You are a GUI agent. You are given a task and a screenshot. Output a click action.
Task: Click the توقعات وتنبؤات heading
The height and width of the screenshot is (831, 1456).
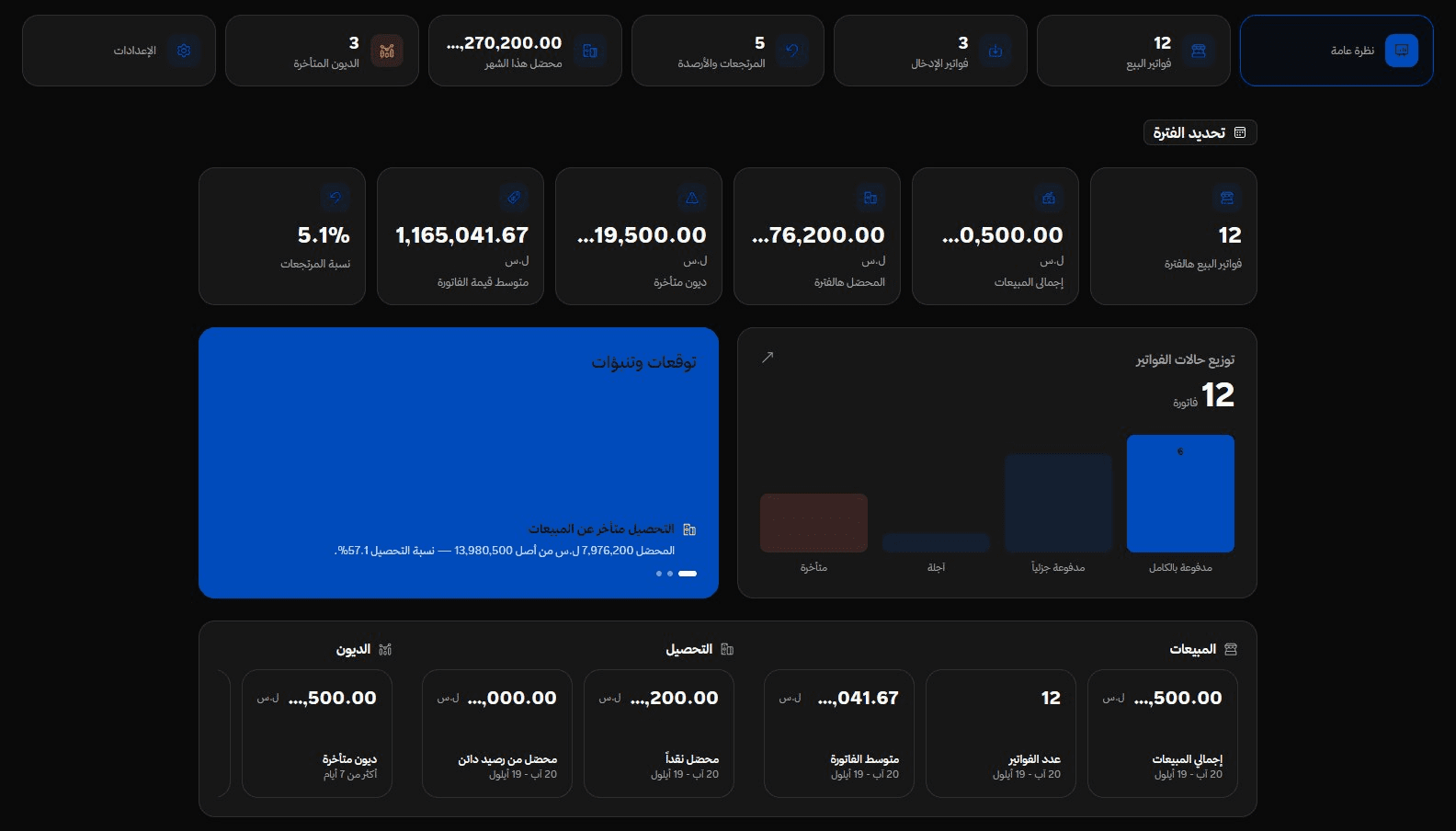643,362
